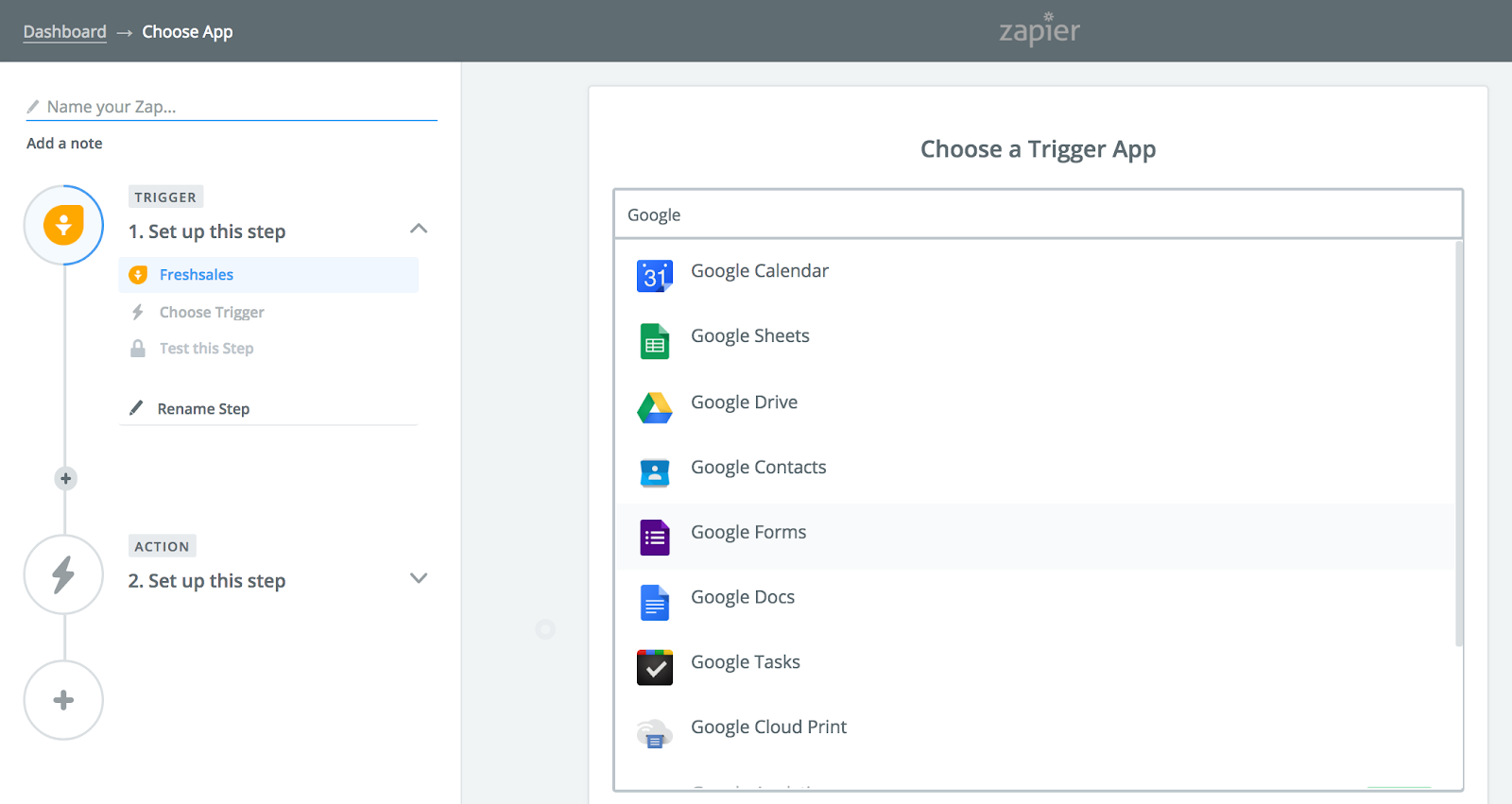Click the purple Google Forms icon

655,538
